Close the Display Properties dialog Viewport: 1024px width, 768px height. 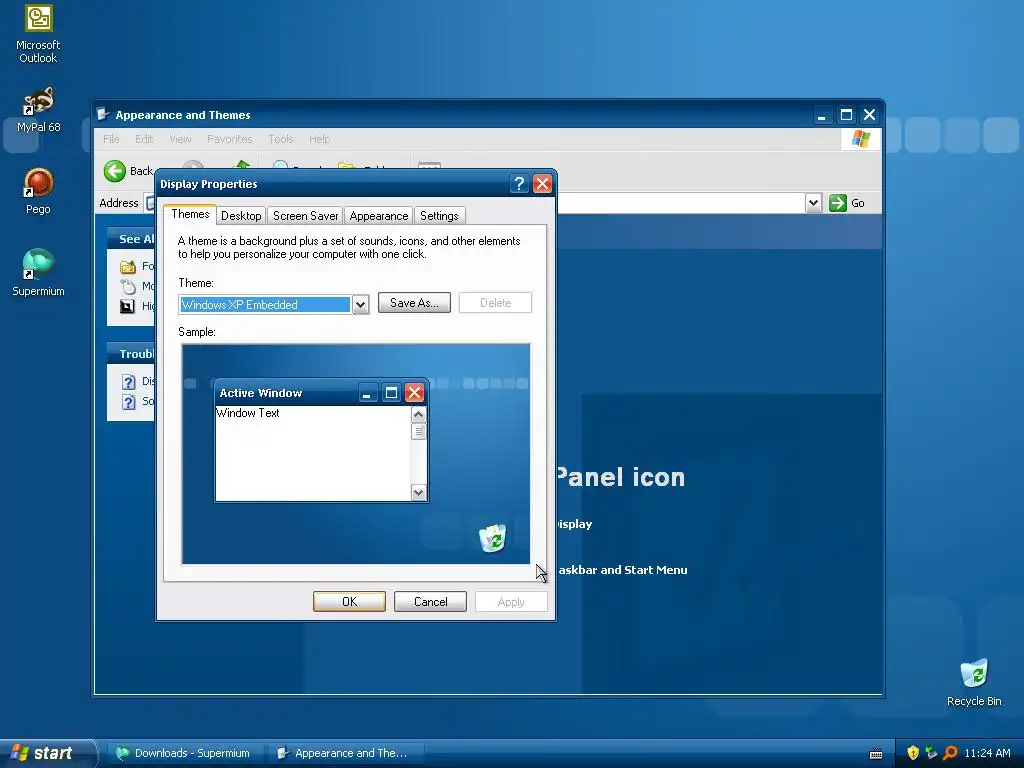(x=542, y=184)
